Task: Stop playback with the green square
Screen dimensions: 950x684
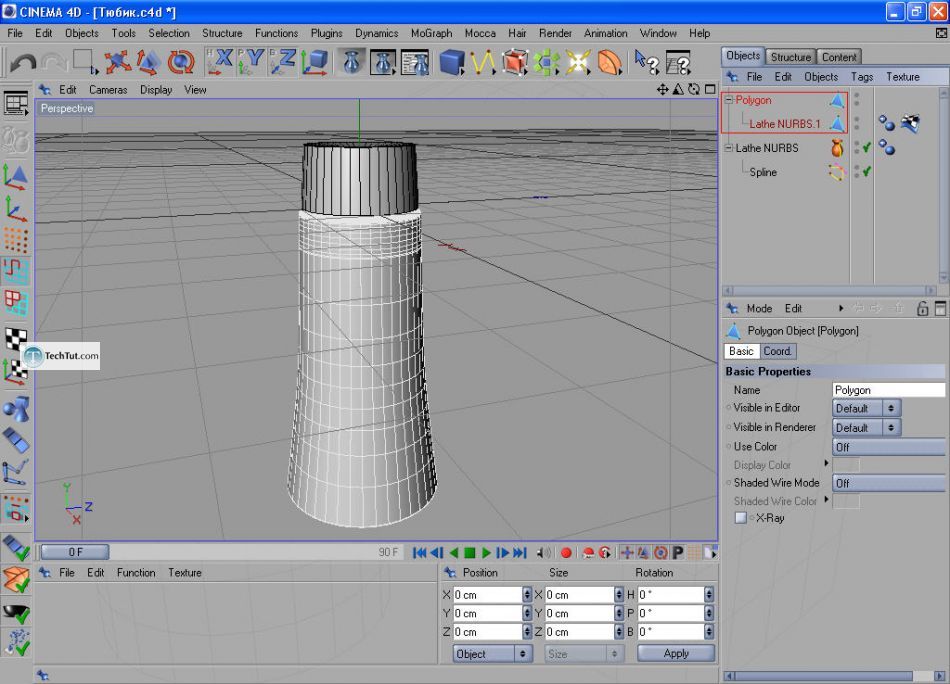Action: (470, 553)
